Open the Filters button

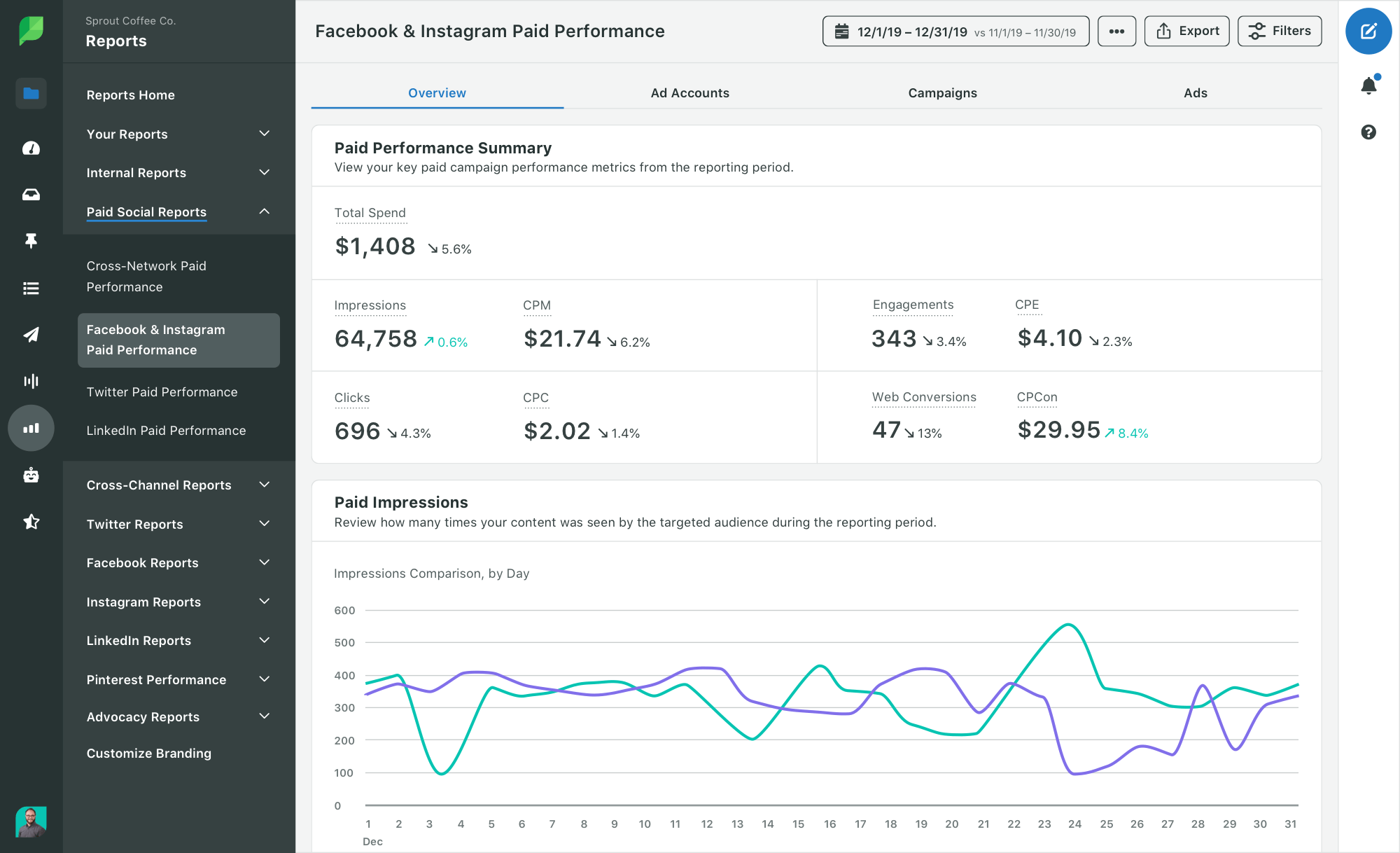(1280, 31)
